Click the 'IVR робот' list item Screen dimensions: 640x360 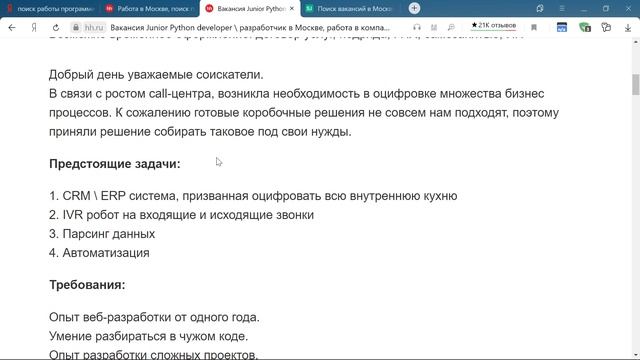181,215
